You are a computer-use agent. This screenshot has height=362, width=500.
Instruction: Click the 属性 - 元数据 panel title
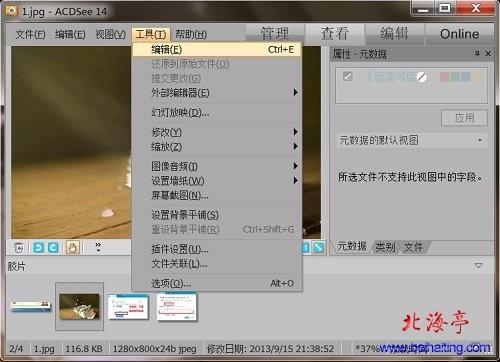click(359, 54)
